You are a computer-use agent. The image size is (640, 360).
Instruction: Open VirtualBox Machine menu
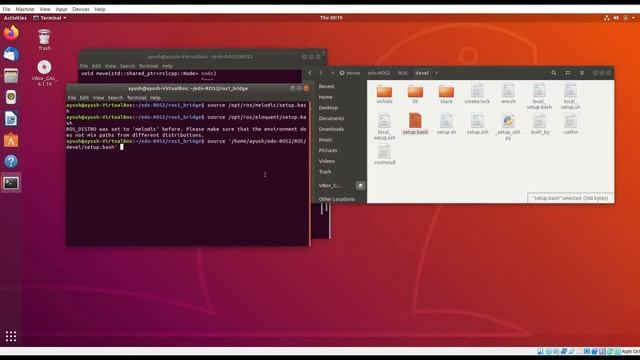(25, 9)
